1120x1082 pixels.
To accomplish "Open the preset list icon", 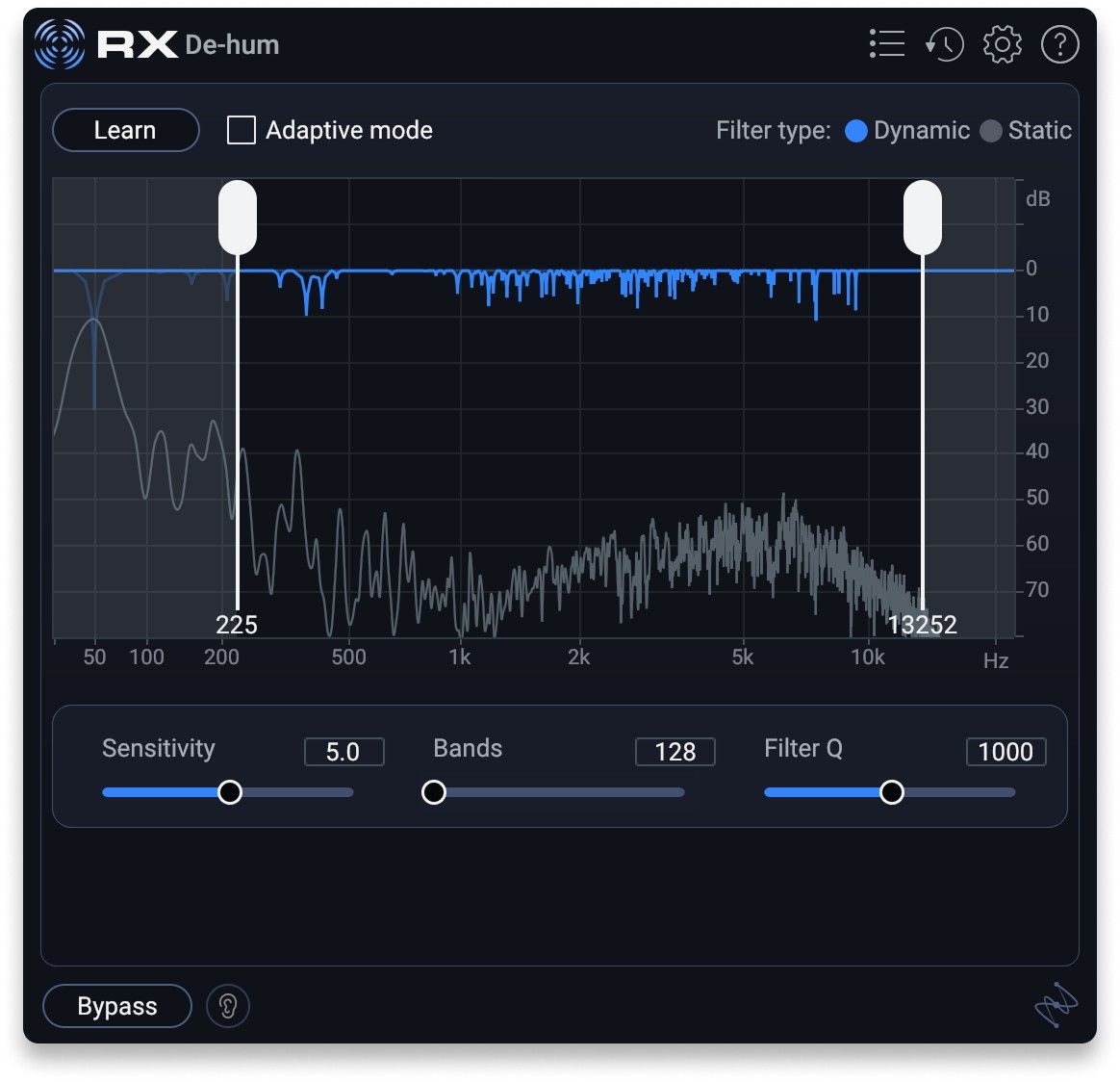I will pos(886,44).
